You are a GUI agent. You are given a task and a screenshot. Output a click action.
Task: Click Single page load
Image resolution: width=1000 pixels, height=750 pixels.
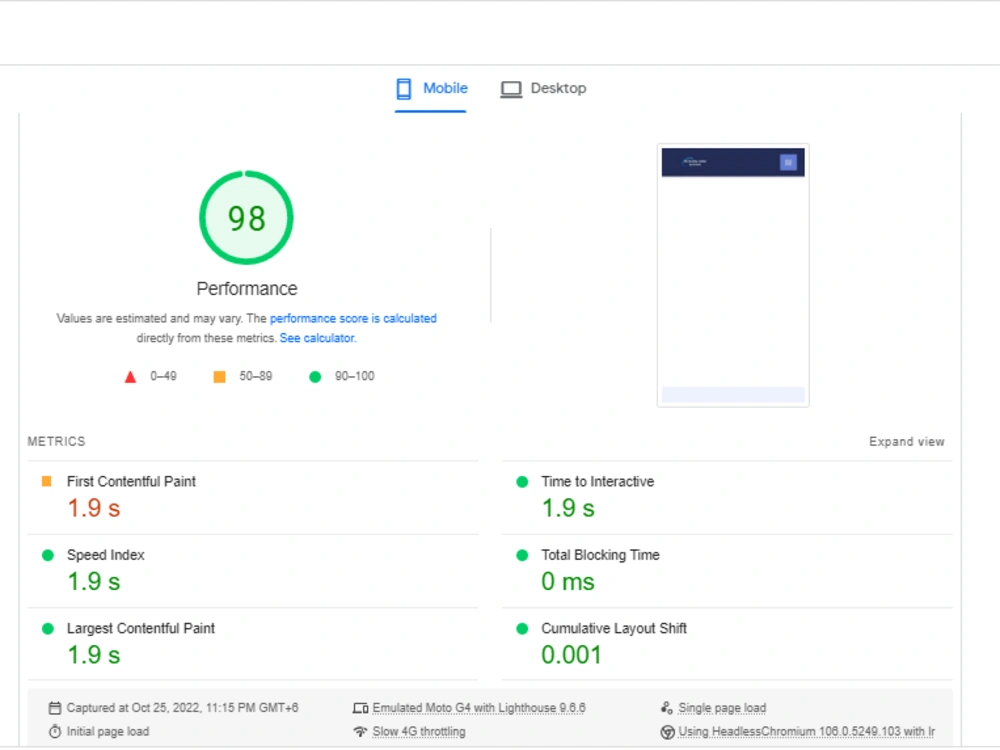coord(722,708)
